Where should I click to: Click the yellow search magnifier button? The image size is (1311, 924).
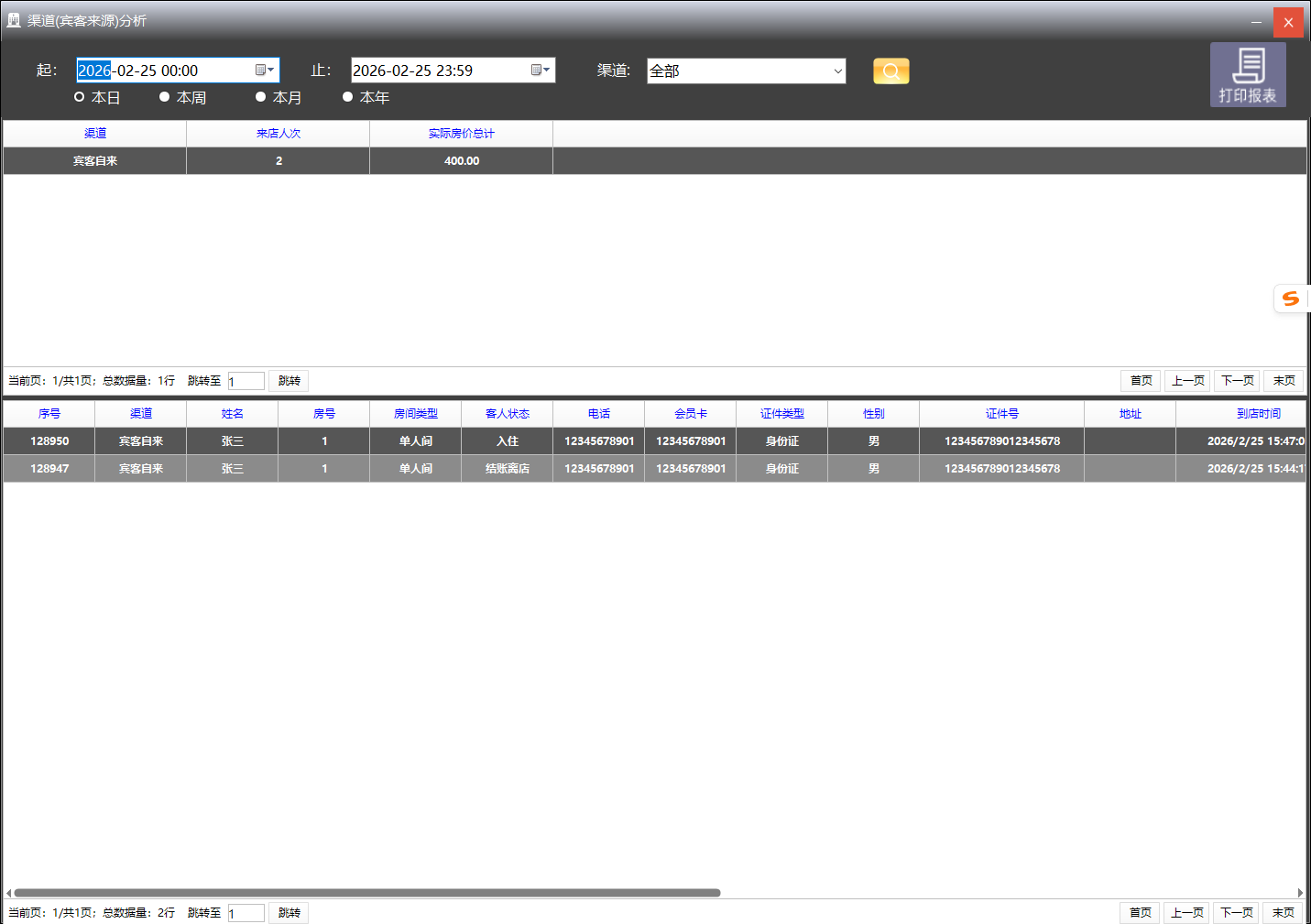click(890, 71)
